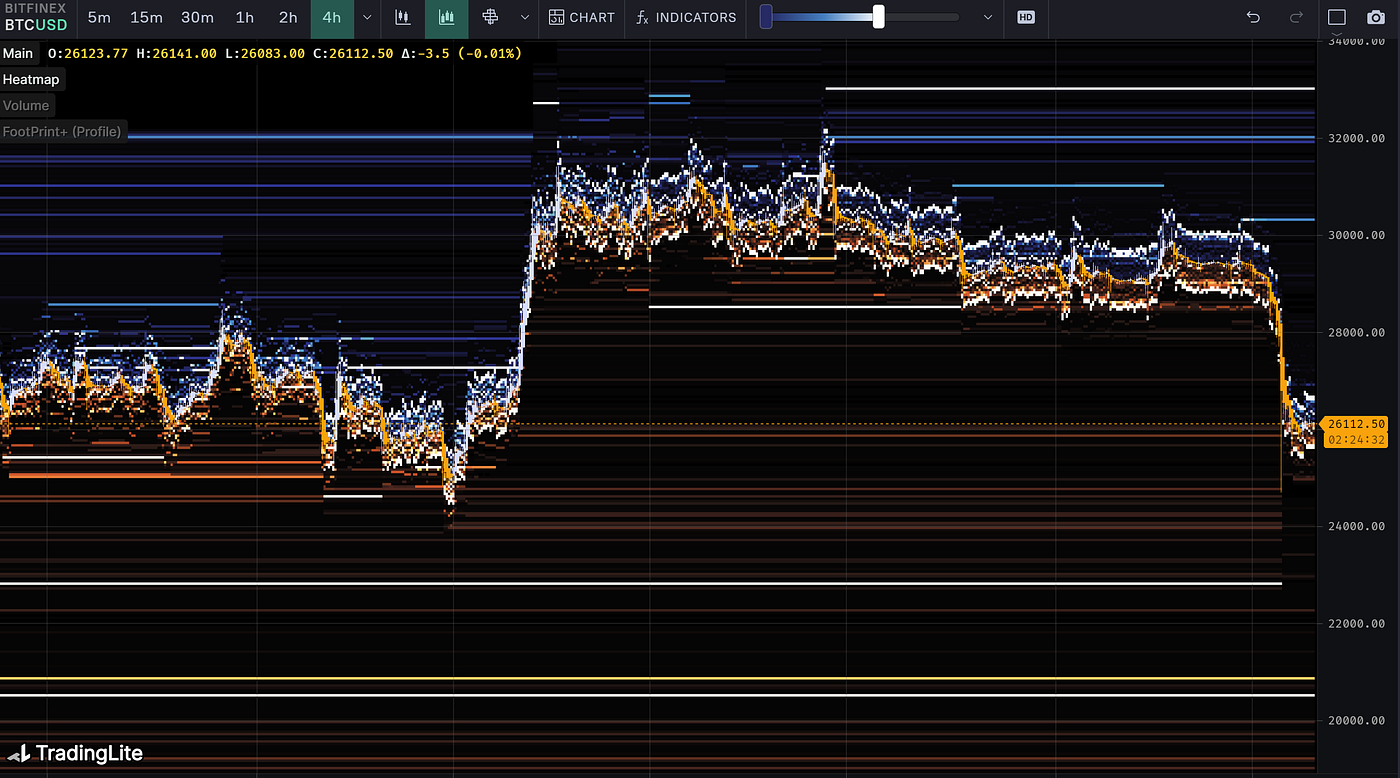
Task: Click the heatmap slider's dark blue left handle
Action: tap(766, 17)
